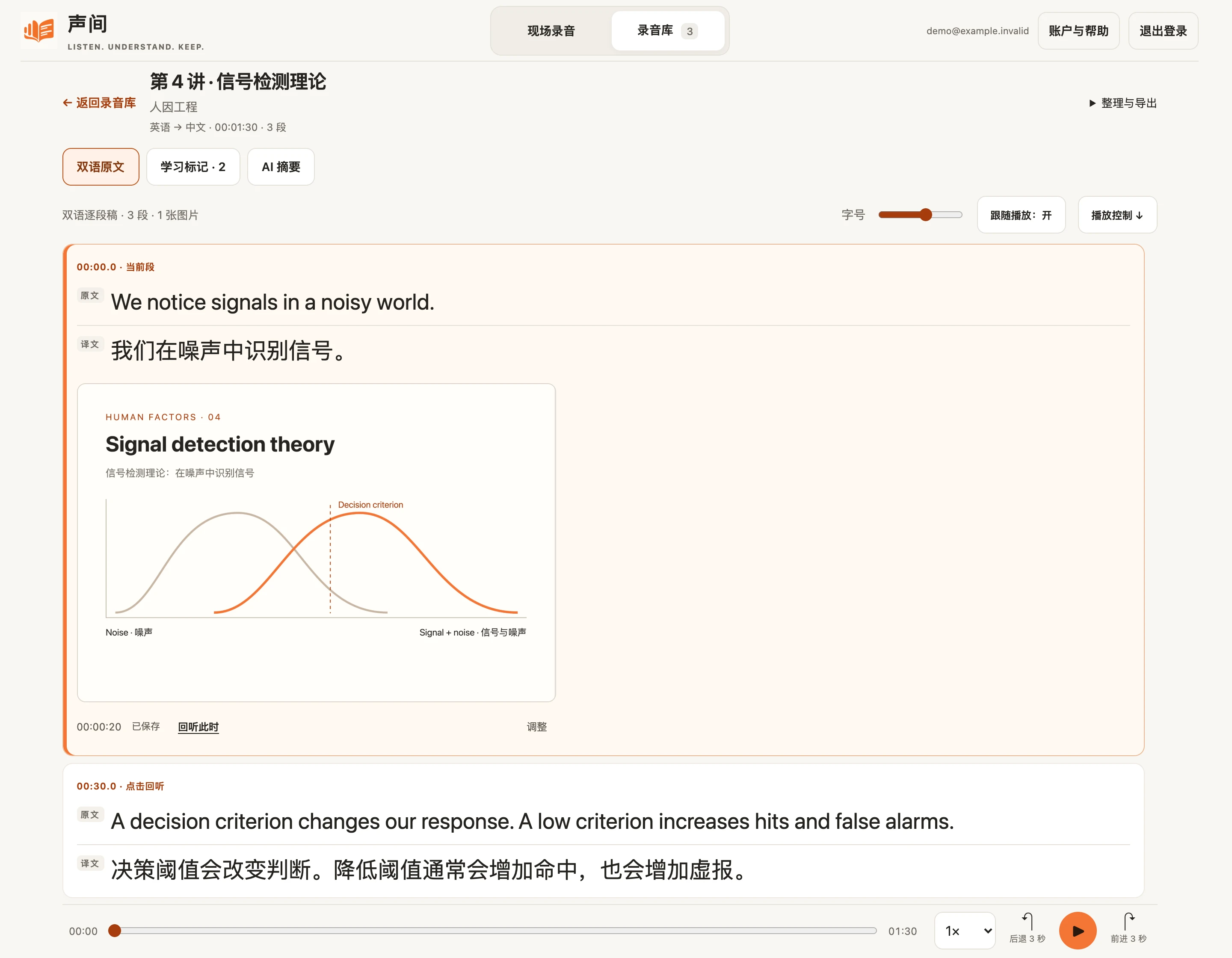This screenshot has width=1232, height=958.
Task: Click the recording count badge 3
Action: (689, 31)
